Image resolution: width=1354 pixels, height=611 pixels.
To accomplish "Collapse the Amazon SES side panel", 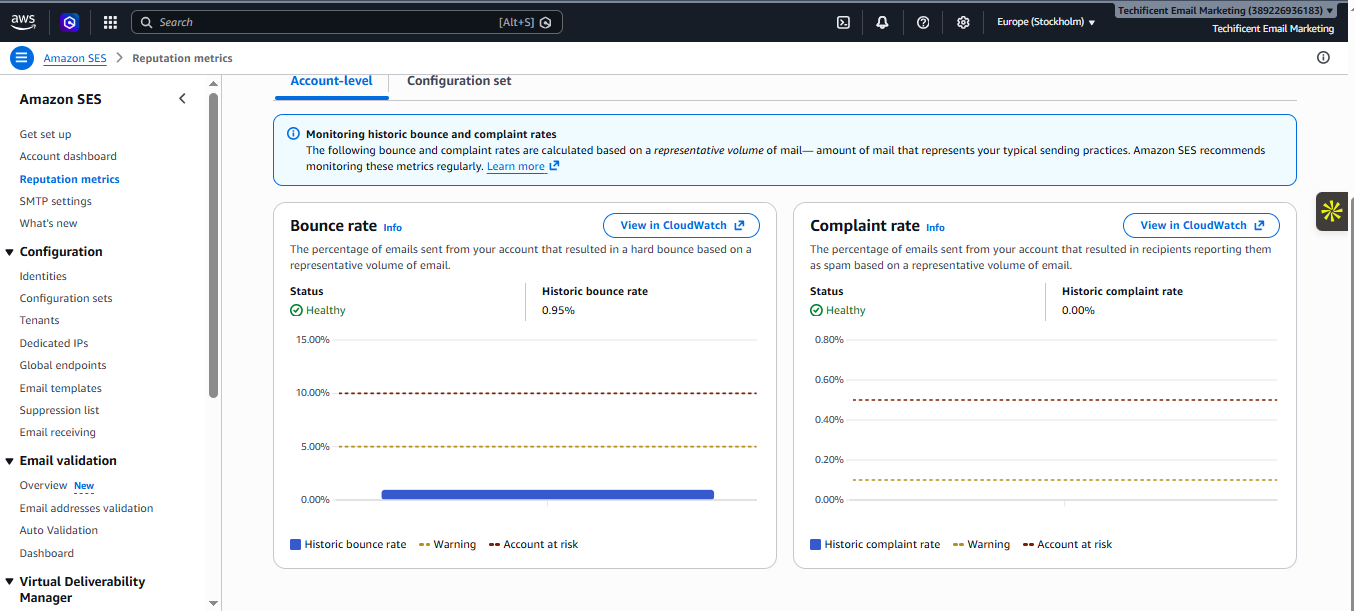I will (182, 98).
